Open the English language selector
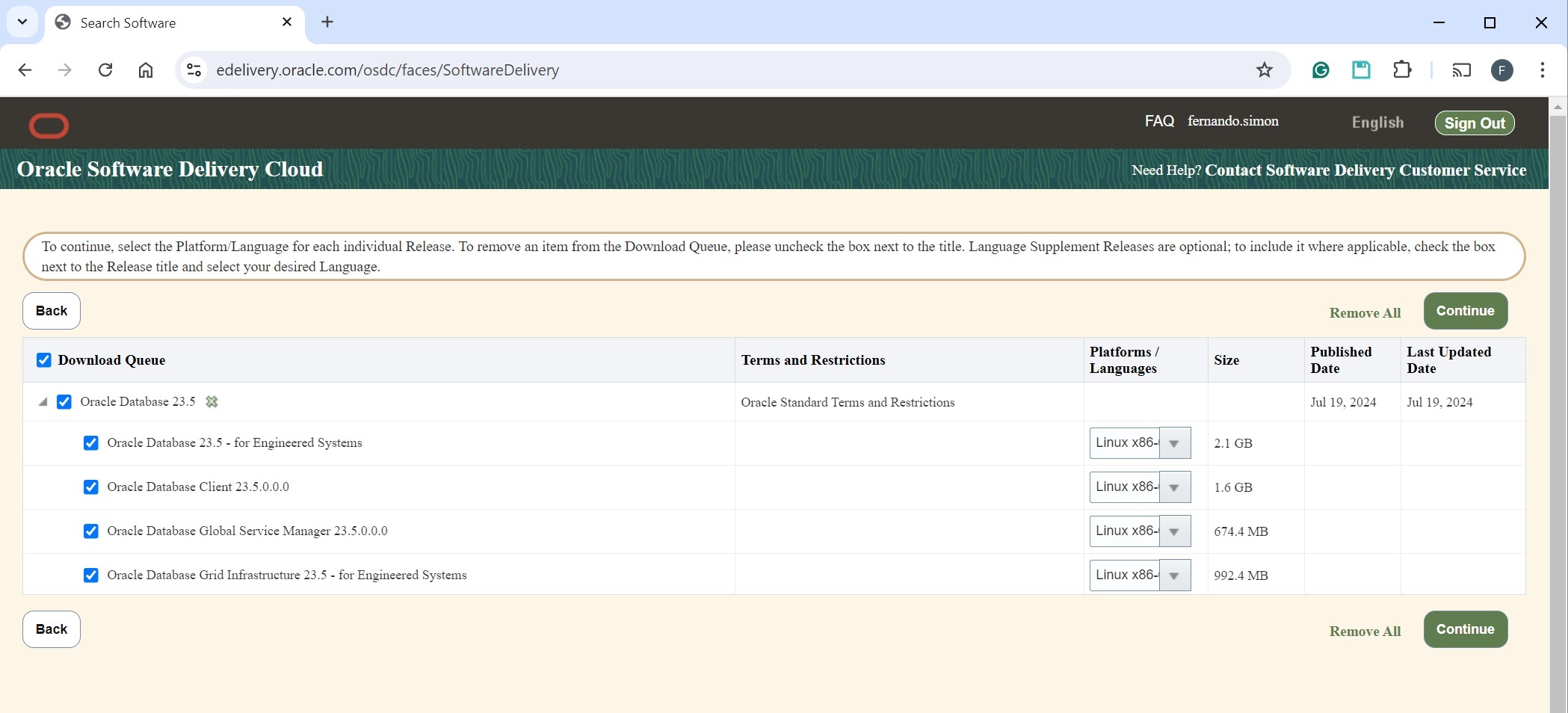The height and width of the screenshot is (713, 1568). pos(1377,123)
